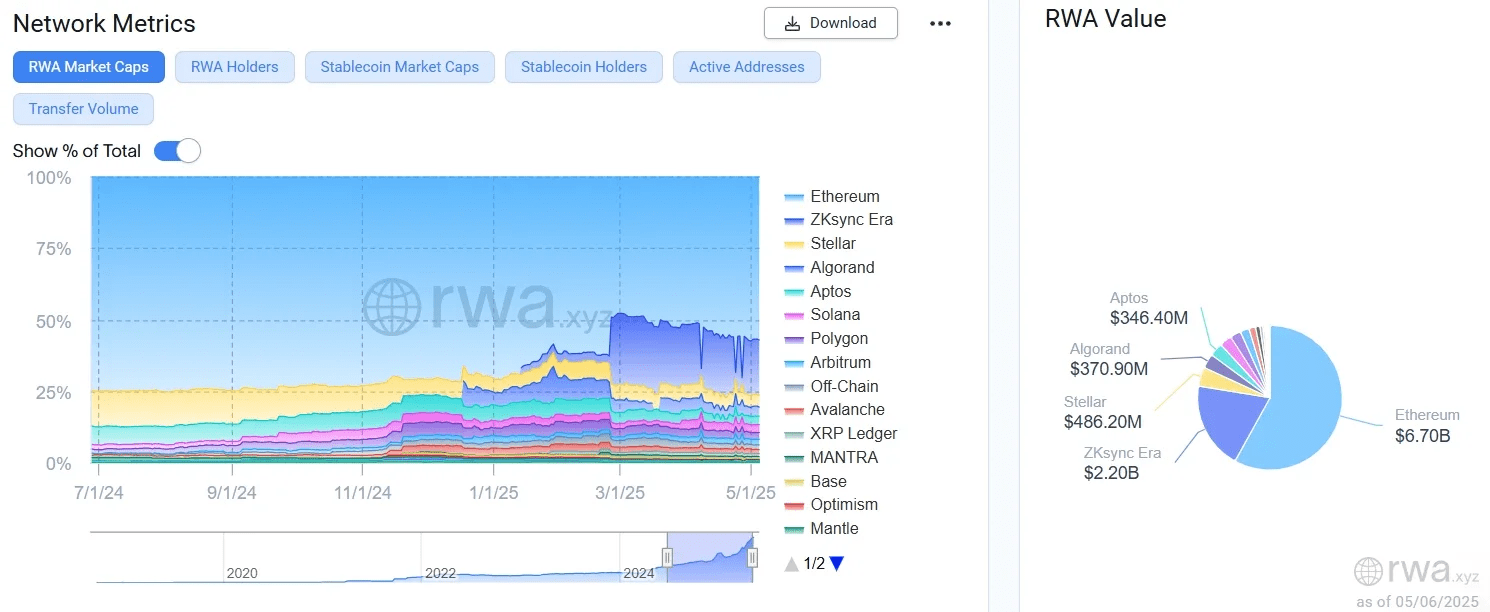Click the Stellar $486.20M label
The height and width of the screenshot is (612, 1490).
tap(1103, 411)
